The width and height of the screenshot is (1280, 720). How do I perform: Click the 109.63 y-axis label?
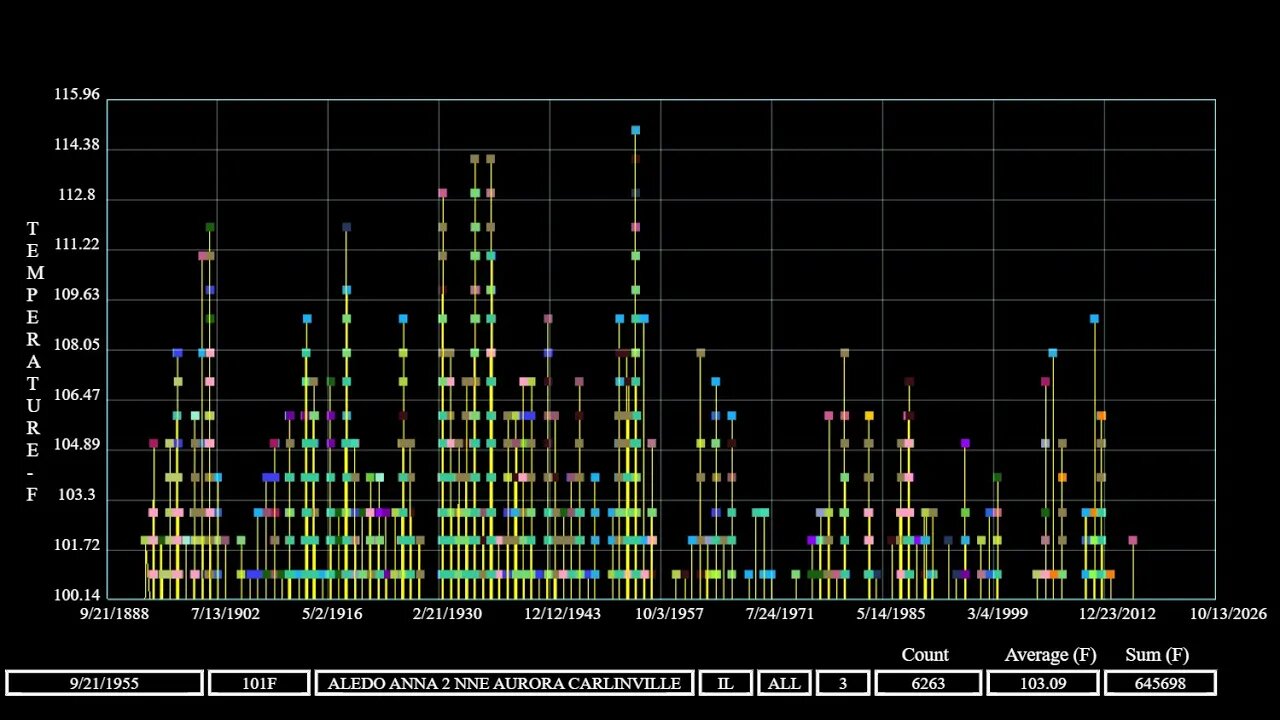77,295
